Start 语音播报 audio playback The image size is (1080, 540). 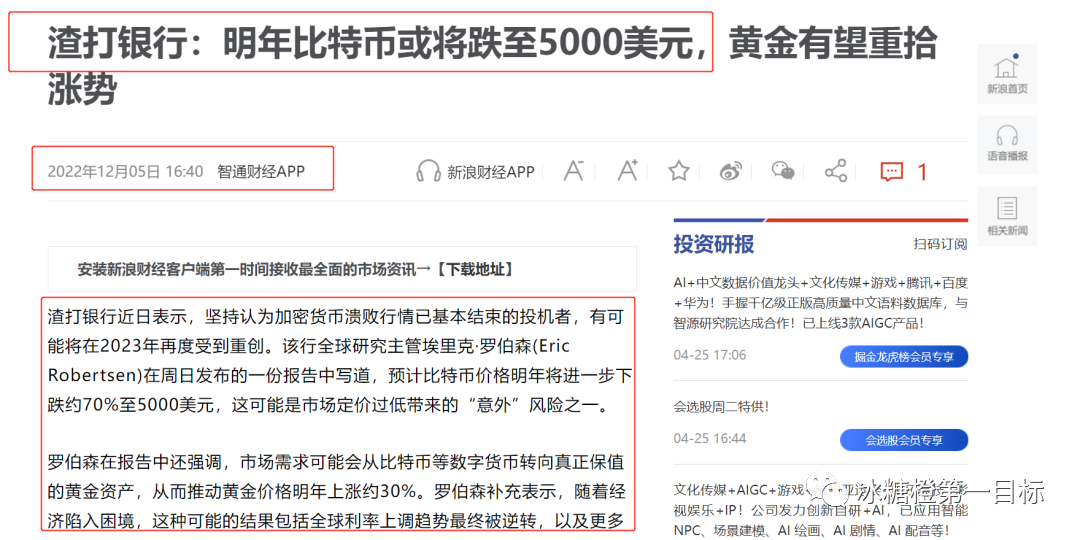1007,145
